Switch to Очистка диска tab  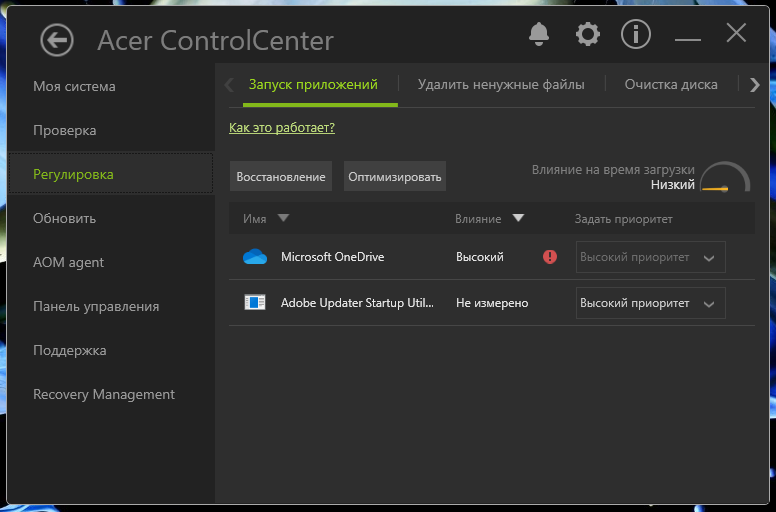pos(671,85)
